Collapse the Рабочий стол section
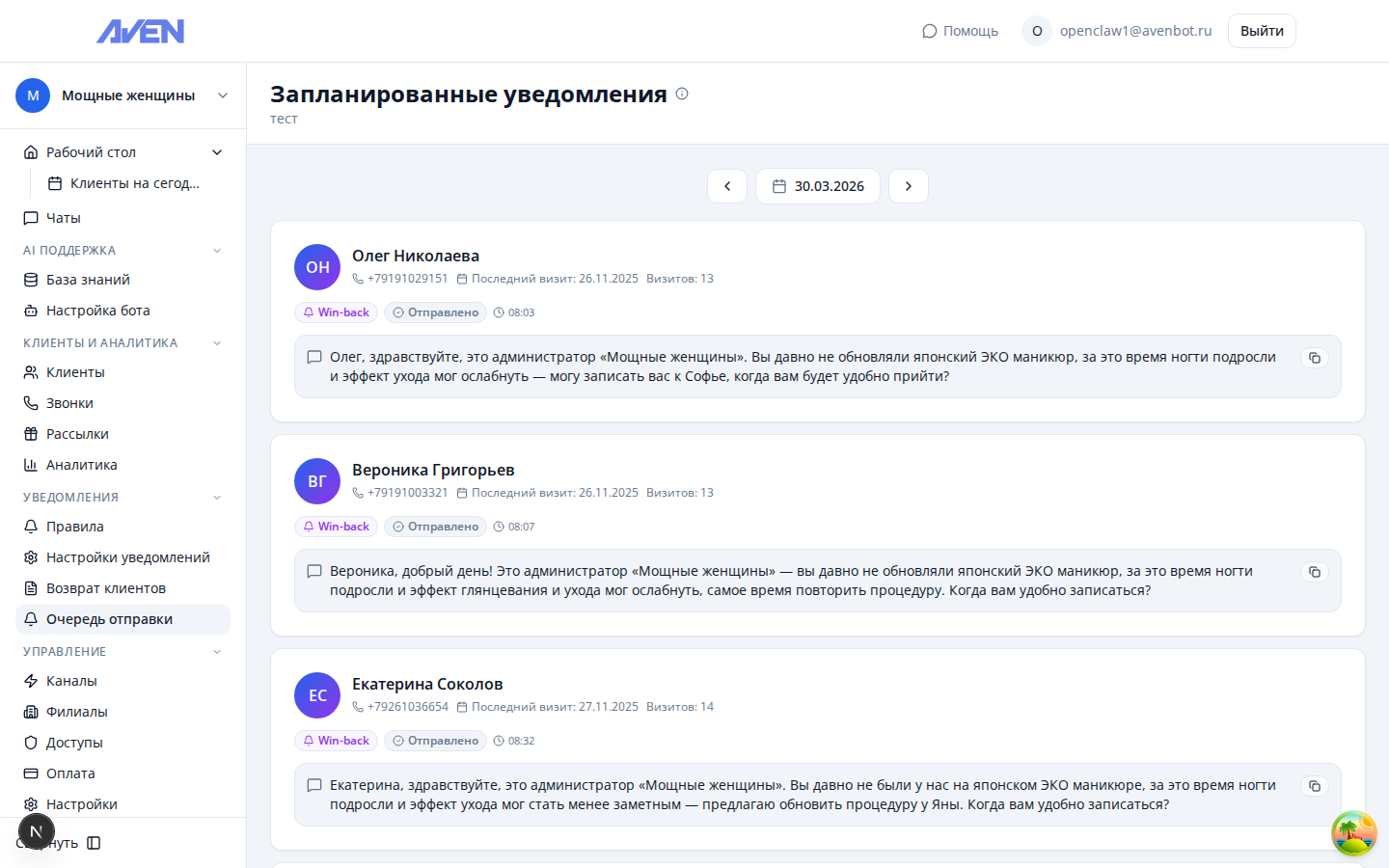Image resolution: width=1389 pixels, height=868 pixels. pyautogui.click(x=217, y=151)
